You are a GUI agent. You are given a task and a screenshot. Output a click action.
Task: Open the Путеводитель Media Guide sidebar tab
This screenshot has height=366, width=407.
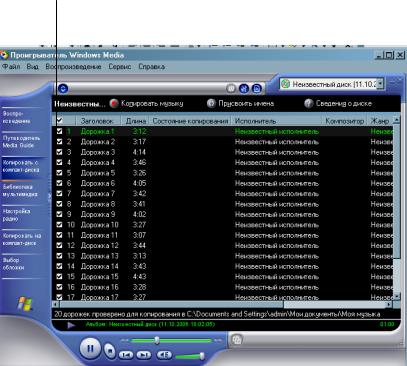coord(21,142)
